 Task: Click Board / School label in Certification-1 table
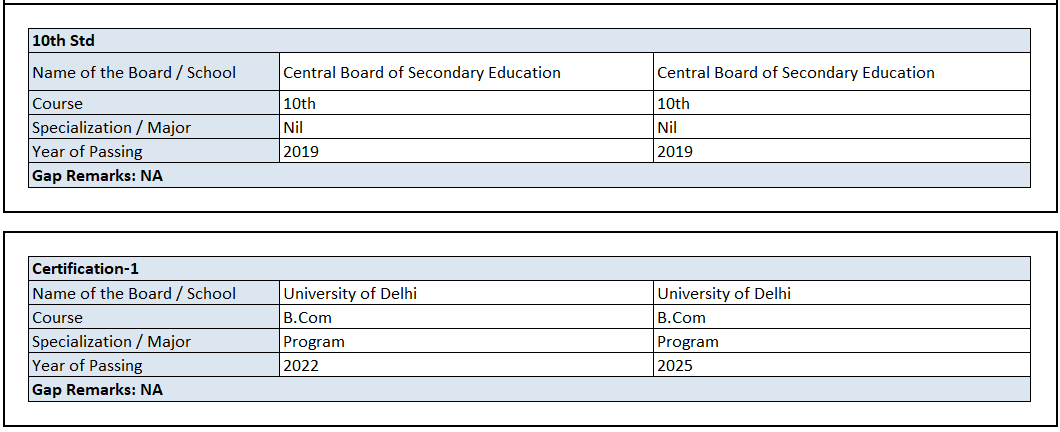tap(134, 293)
